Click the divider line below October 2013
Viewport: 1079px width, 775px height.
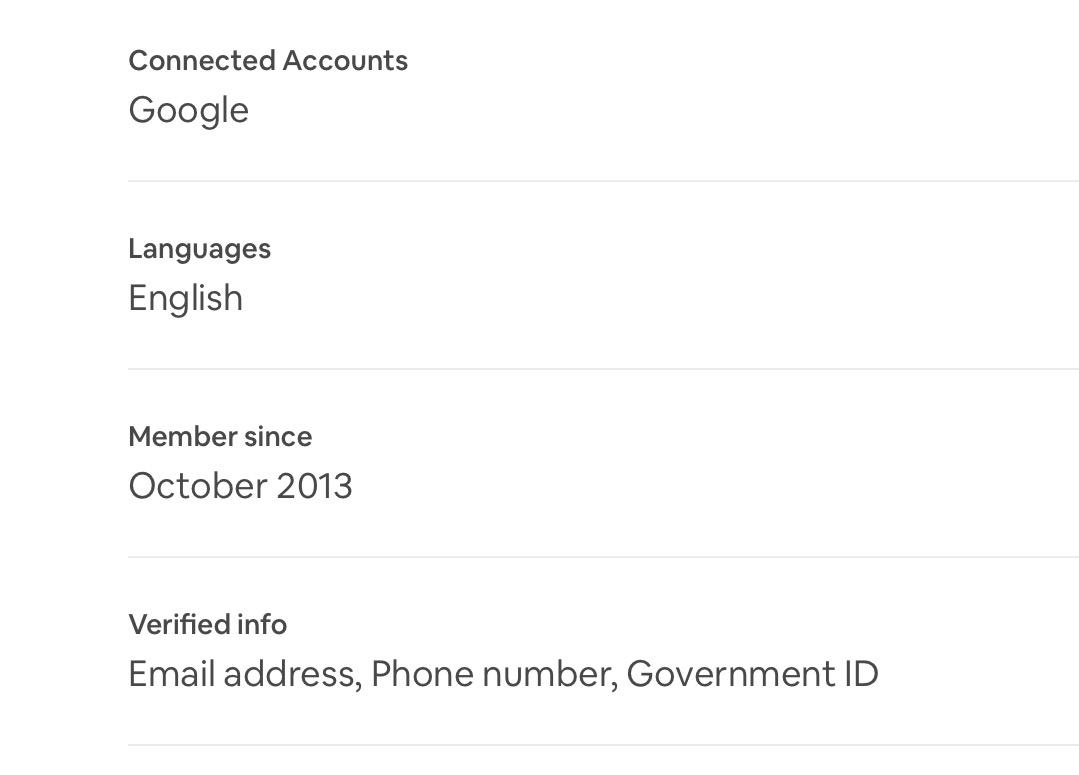pos(603,557)
